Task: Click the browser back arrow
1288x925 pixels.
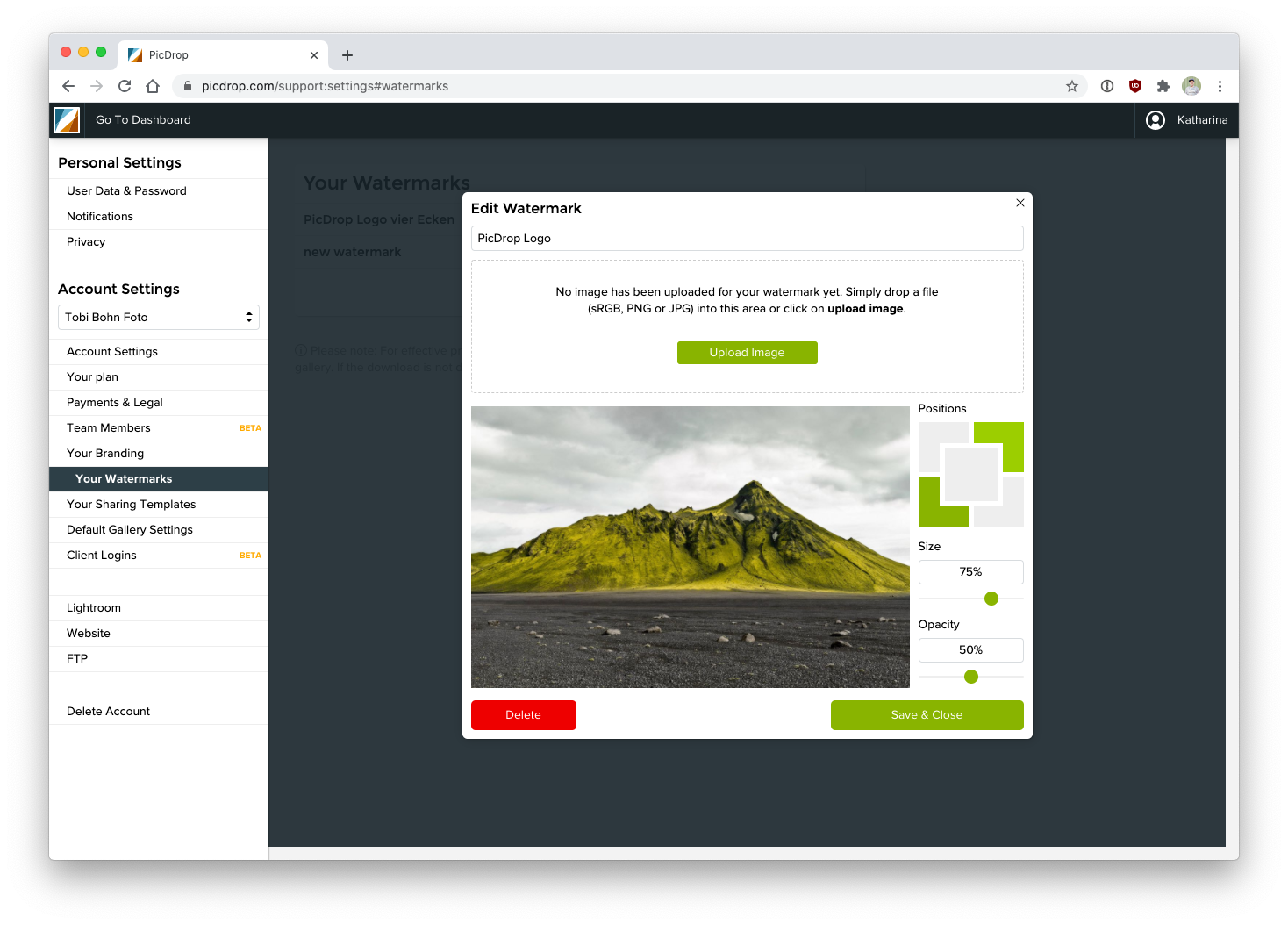Action: tap(68, 86)
